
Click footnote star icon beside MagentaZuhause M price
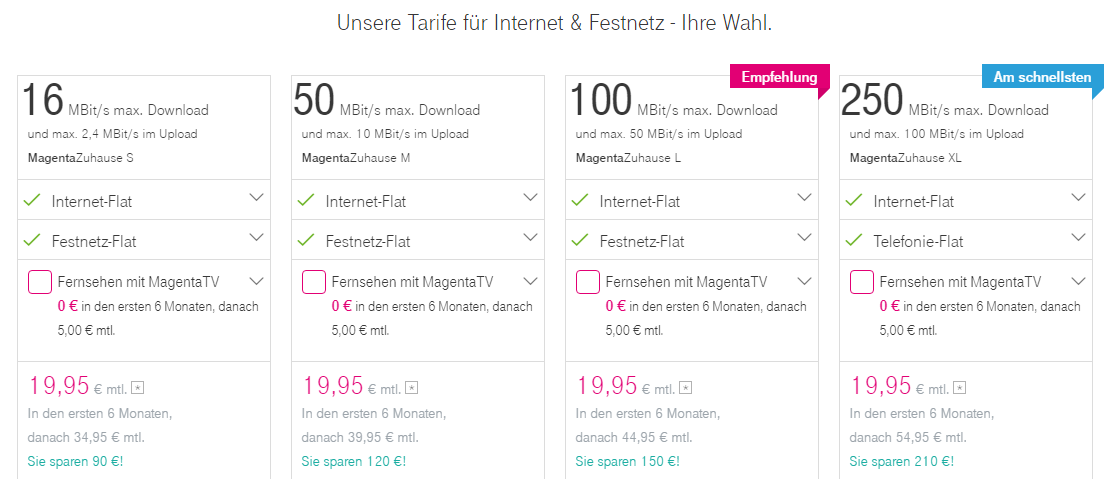412,388
